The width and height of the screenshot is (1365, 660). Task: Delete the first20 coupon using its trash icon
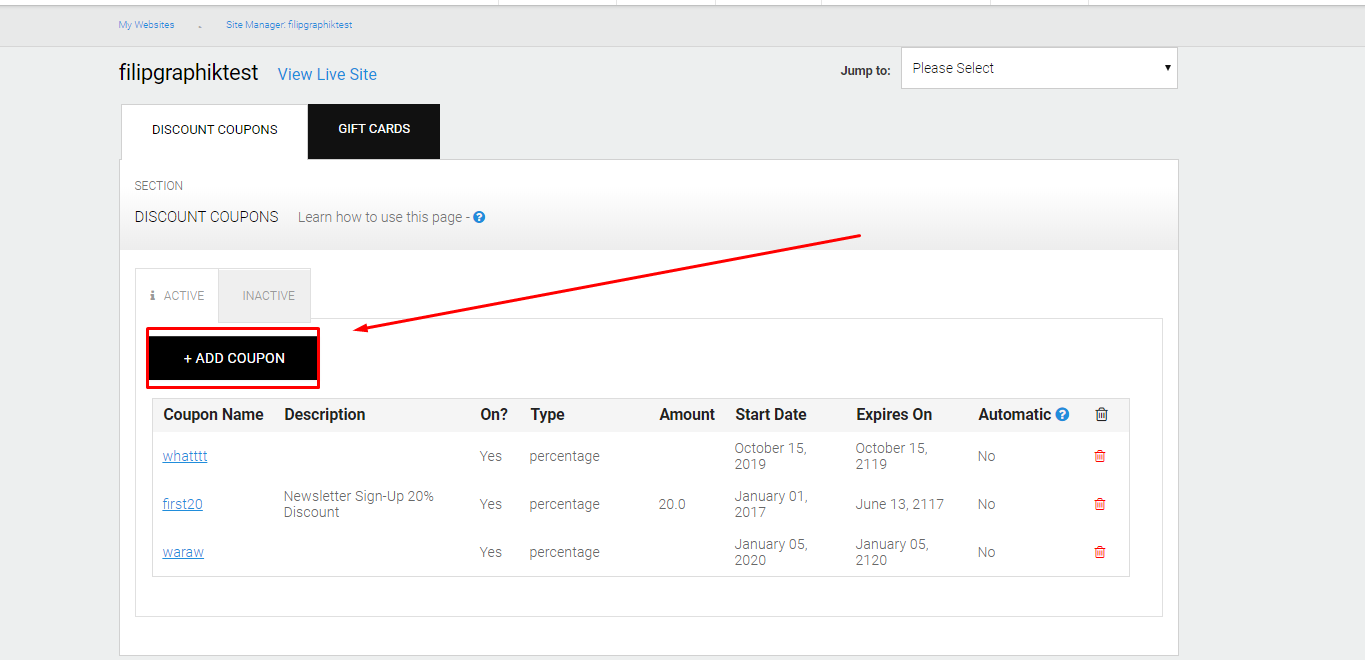pyautogui.click(x=1100, y=504)
